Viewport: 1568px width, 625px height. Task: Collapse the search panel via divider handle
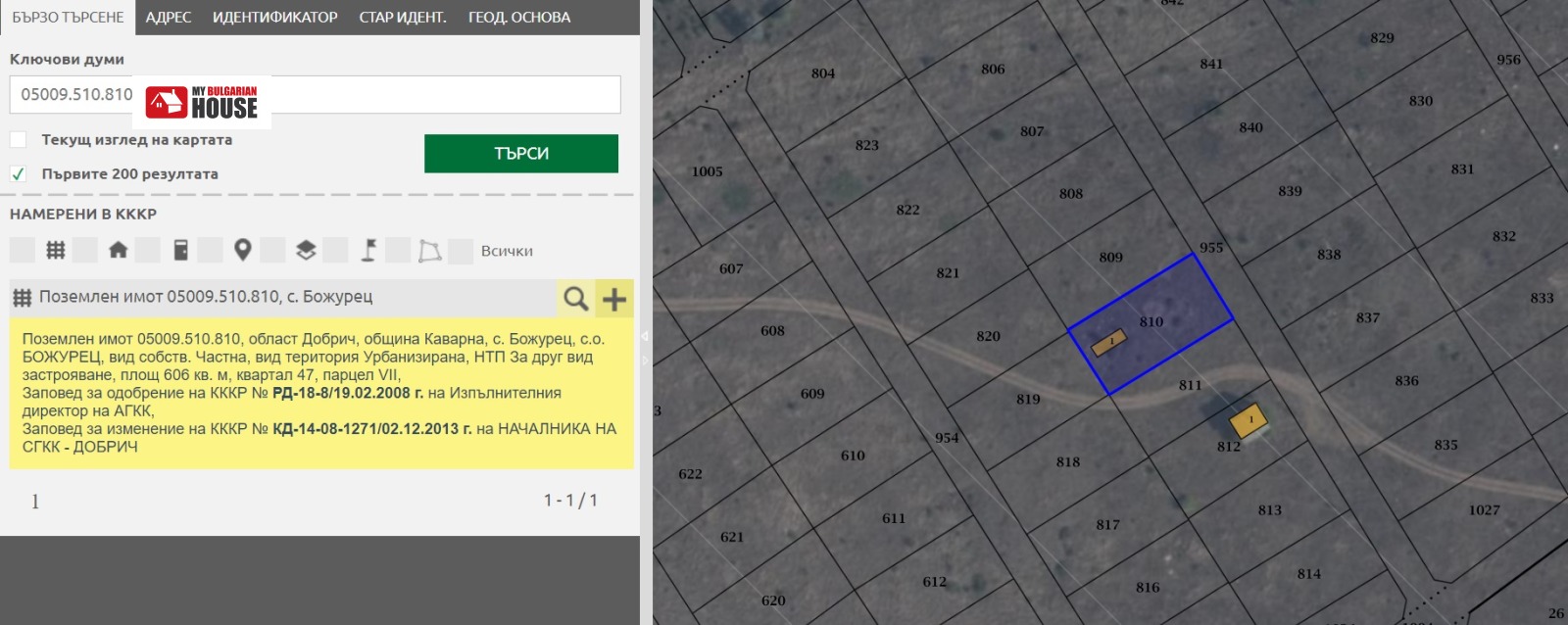tap(645, 336)
